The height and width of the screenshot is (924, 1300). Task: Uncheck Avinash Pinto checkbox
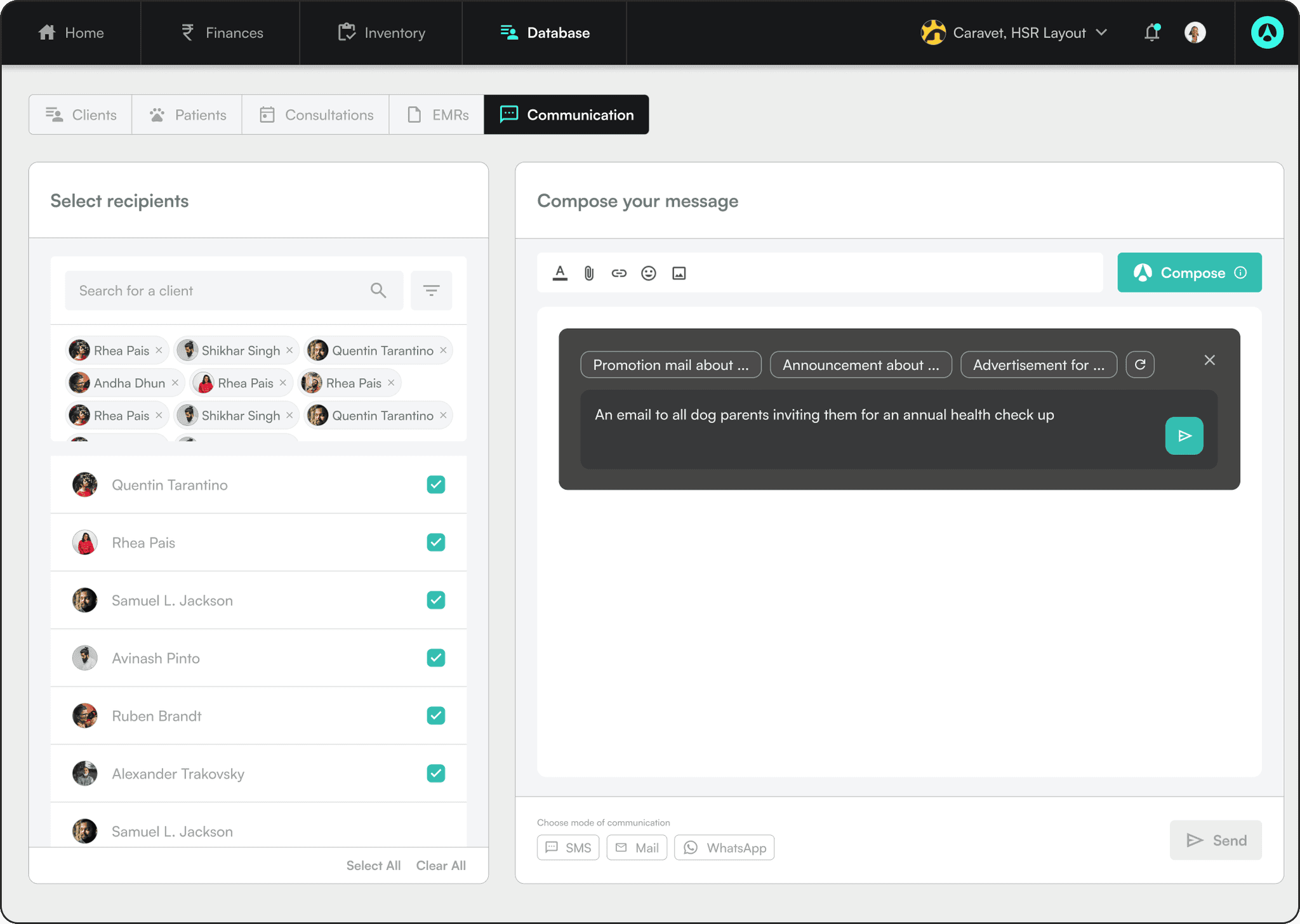point(435,658)
